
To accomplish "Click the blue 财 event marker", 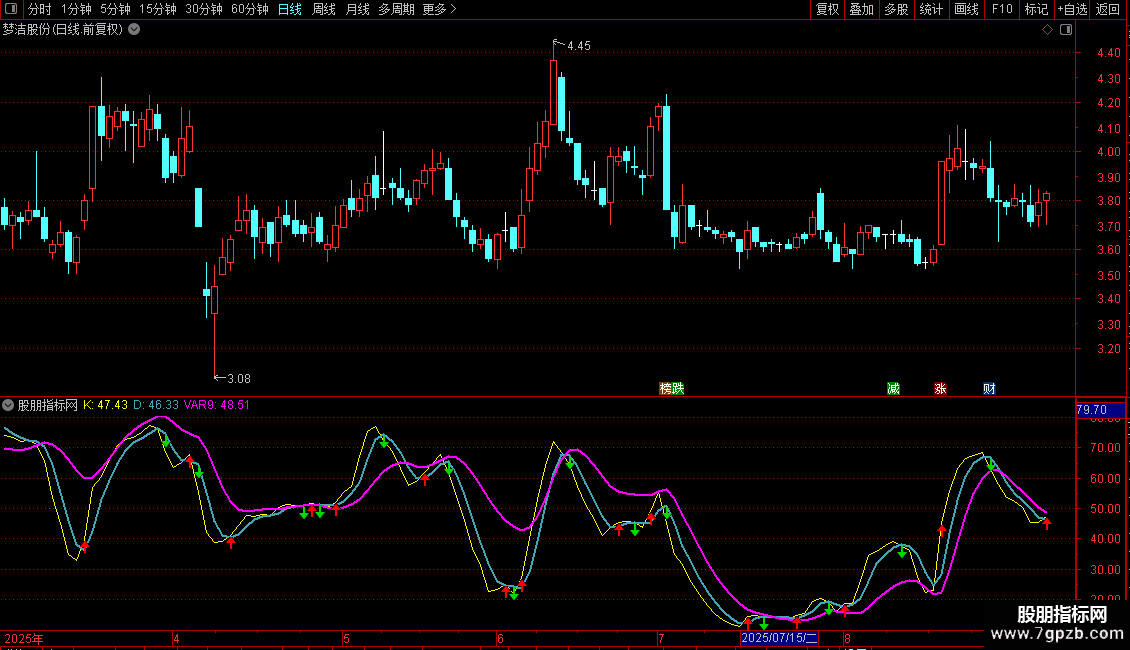I will (989, 388).
